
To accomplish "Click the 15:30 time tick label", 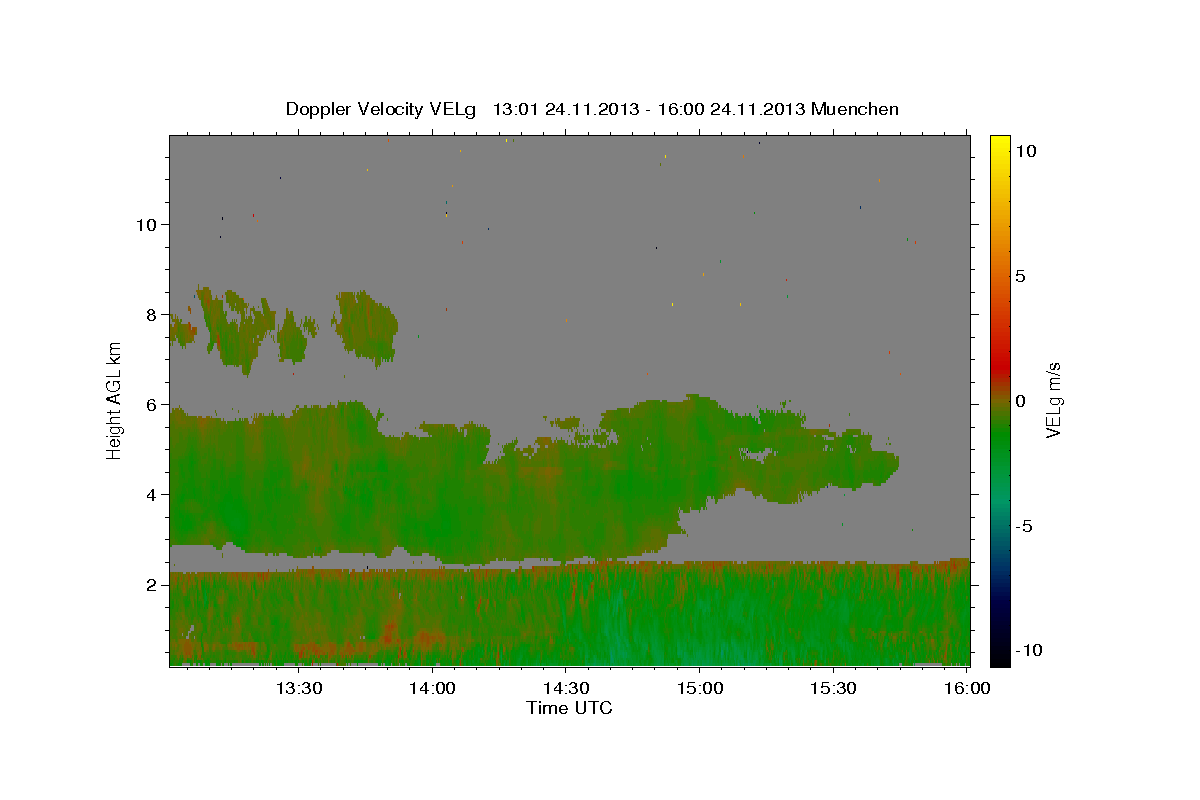I will pos(832,689).
